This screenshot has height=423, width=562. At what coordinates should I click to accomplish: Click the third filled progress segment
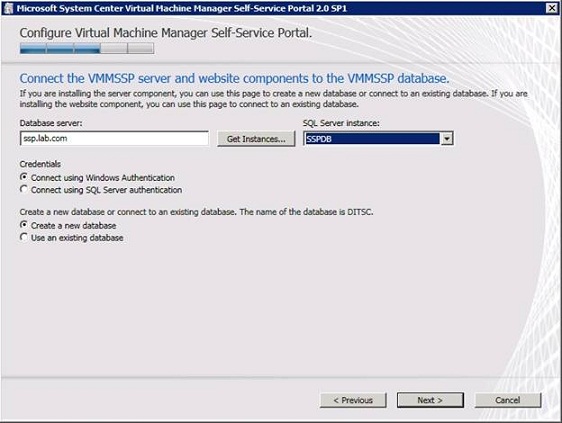(x=87, y=48)
